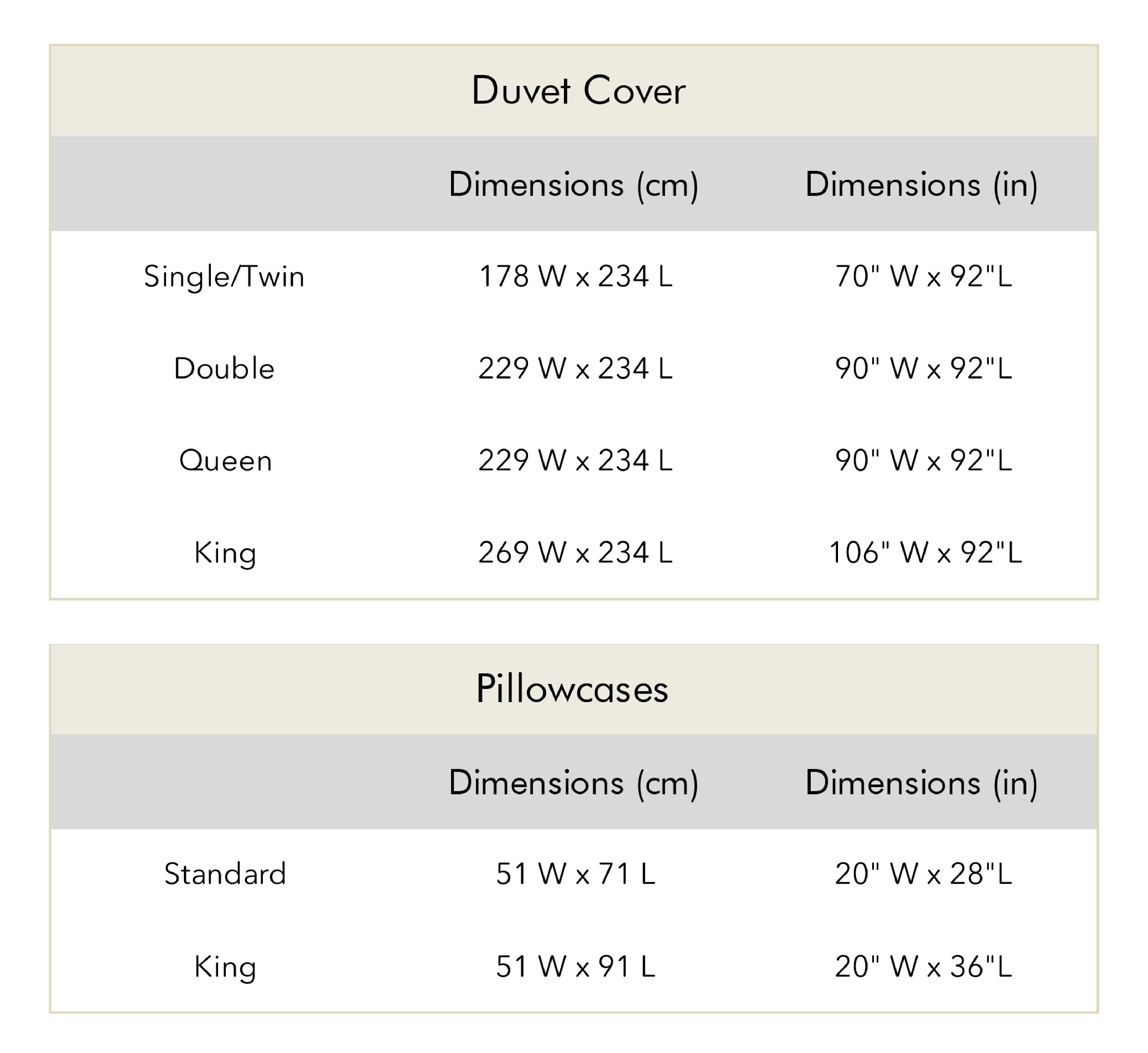The width and height of the screenshot is (1148, 1053).
Task: Select the Double row's centimeter dimensions
Action: tap(576, 369)
